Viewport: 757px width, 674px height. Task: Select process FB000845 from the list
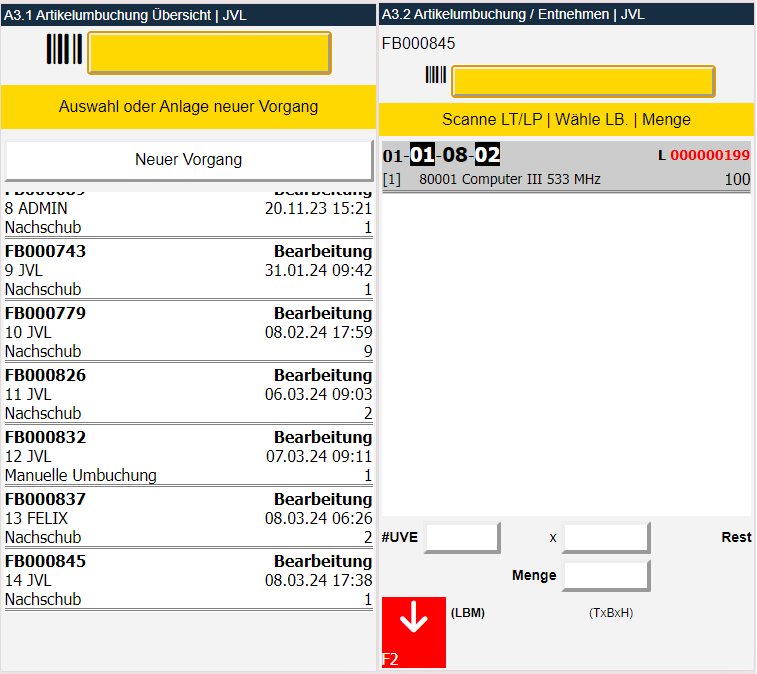188,580
